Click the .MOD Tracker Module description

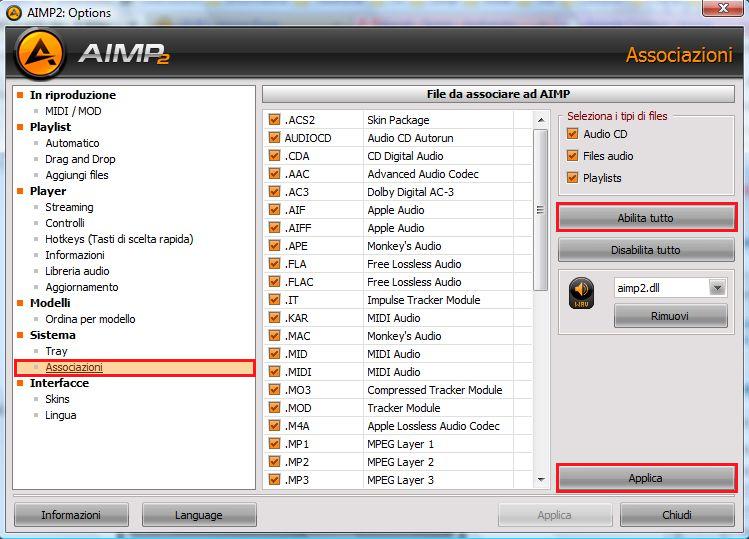point(404,408)
